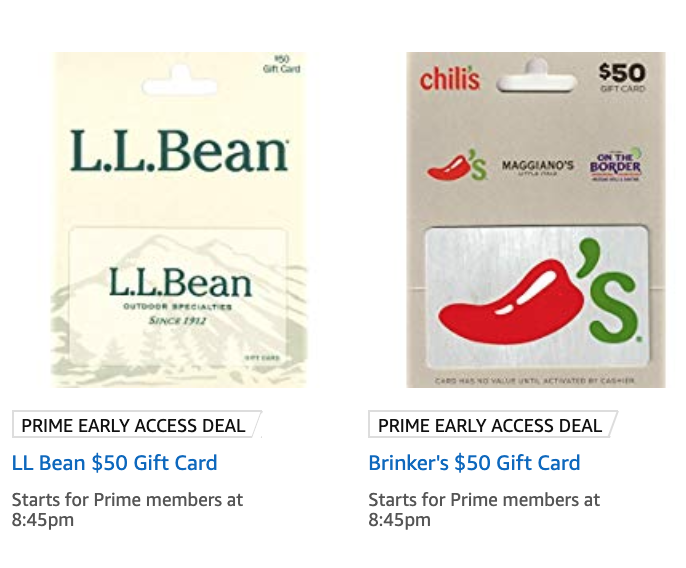Click the green 's on the silver Chili's card
Viewport: 686px width, 568px height.
(x=608, y=291)
